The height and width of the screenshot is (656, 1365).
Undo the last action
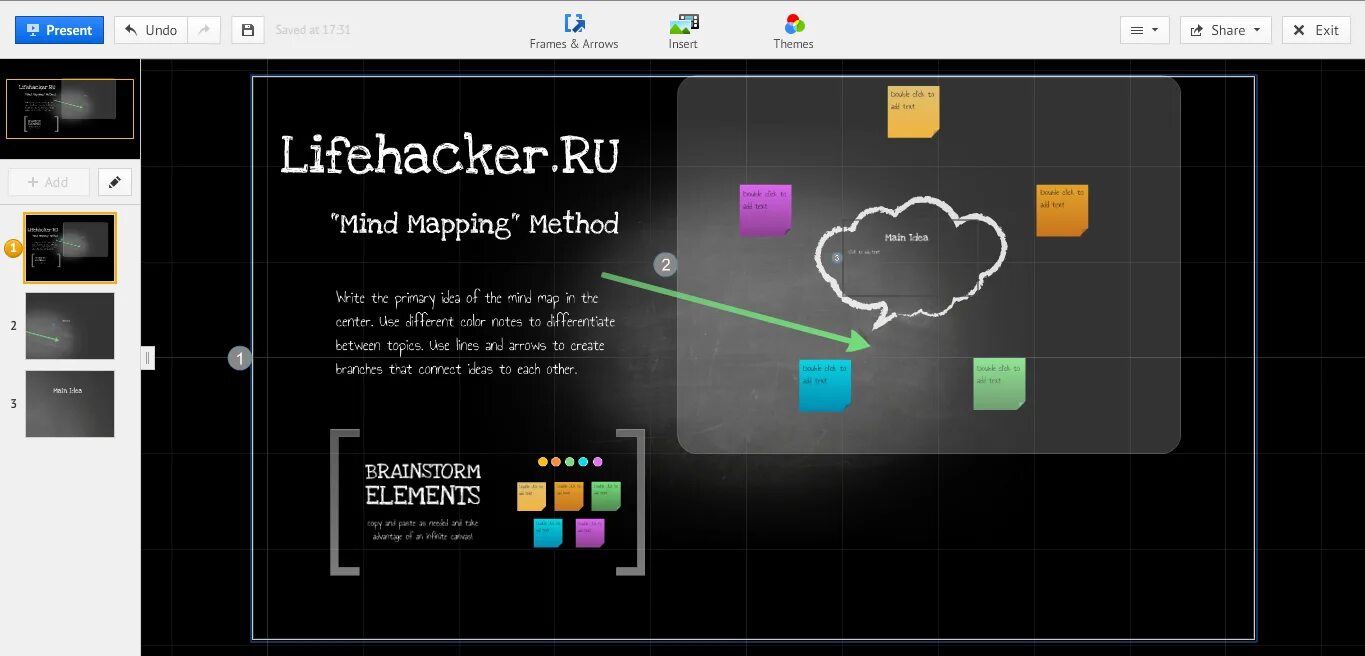151,30
